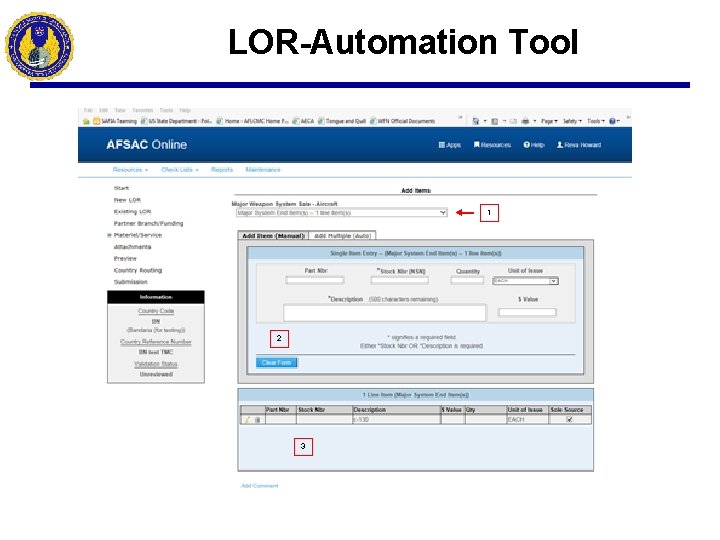Select the Add Item (Manual) tab
This screenshot has width=720, height=540.
tap(273, 236)
